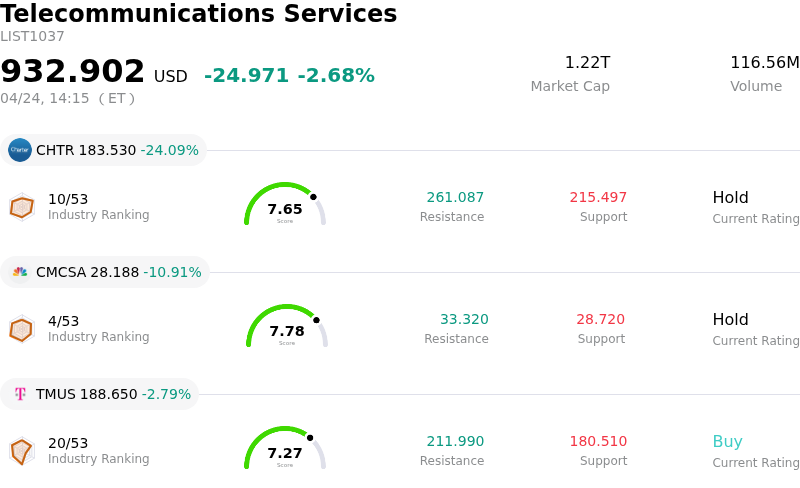Screen dimensions: 800x488
Task: Click the 7.65 score gauge
Action: coord(285,205)
